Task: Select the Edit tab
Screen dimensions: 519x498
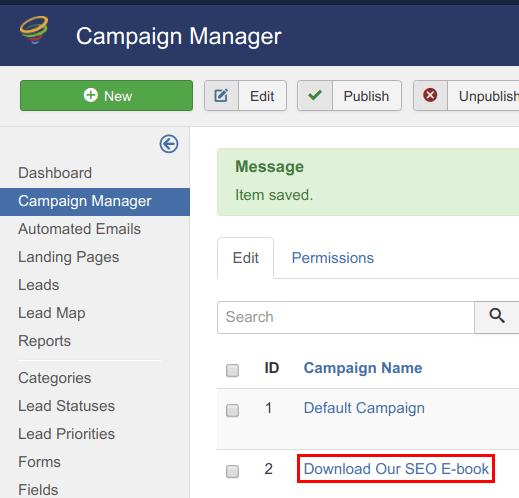Action: tap(246, 258)
